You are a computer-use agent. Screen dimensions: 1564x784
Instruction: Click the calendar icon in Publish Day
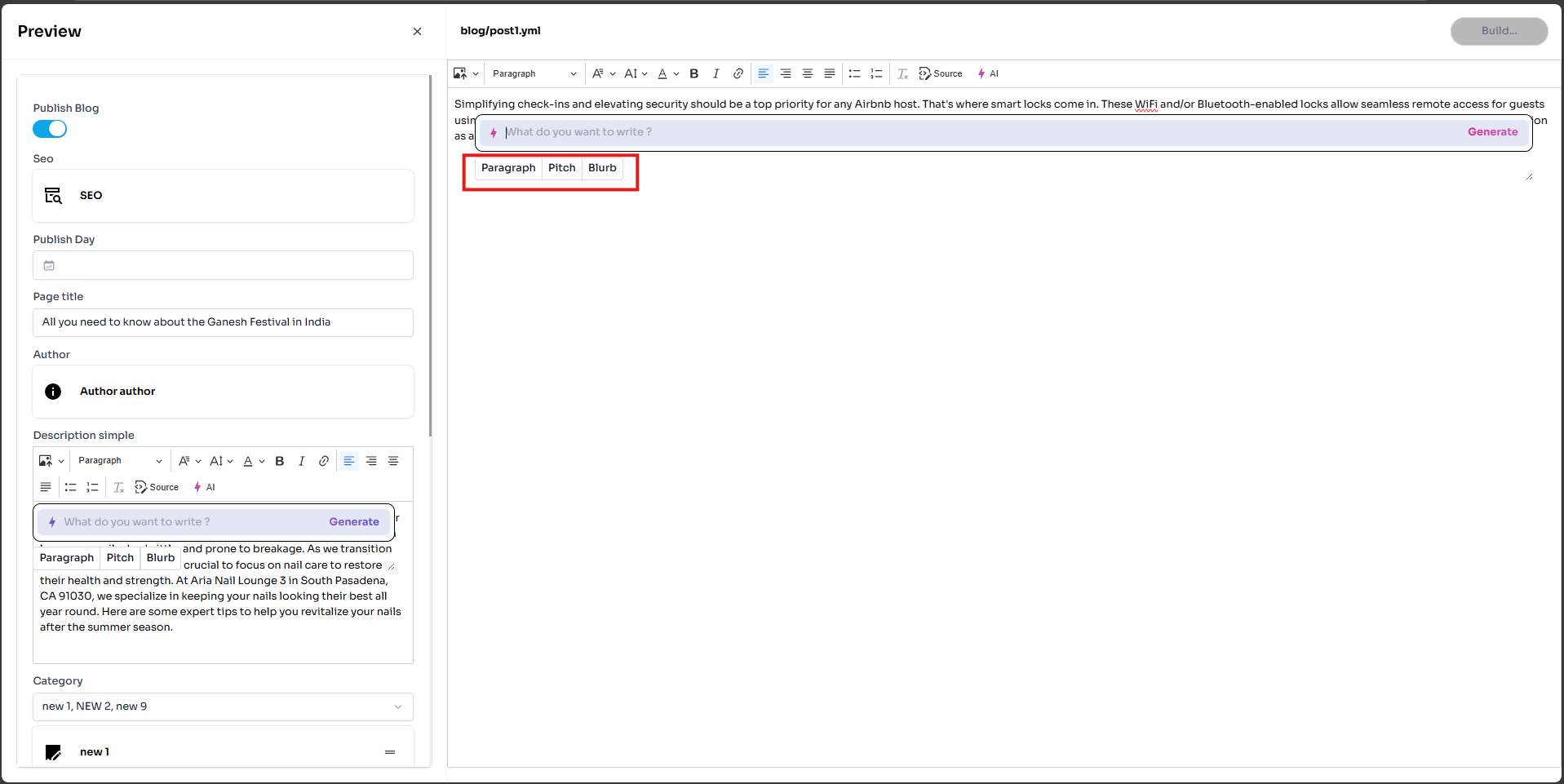tap(49, 265)
